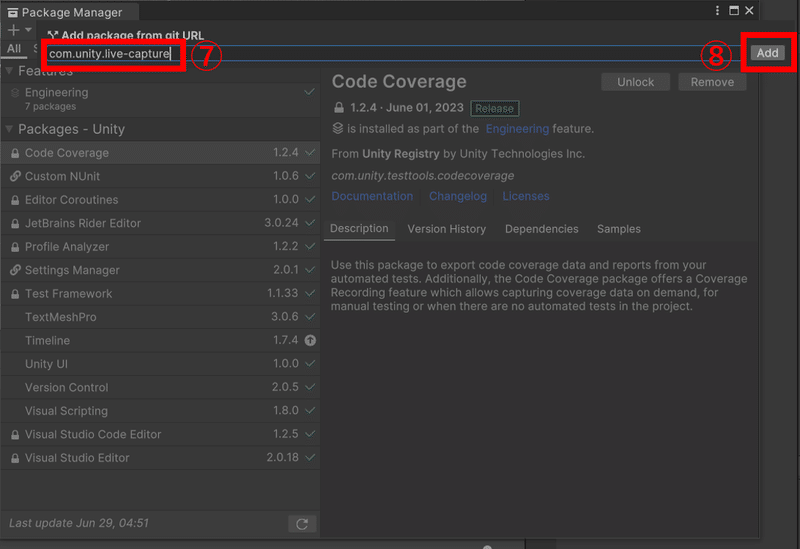Click the Add button for git URL

point(767,53)
